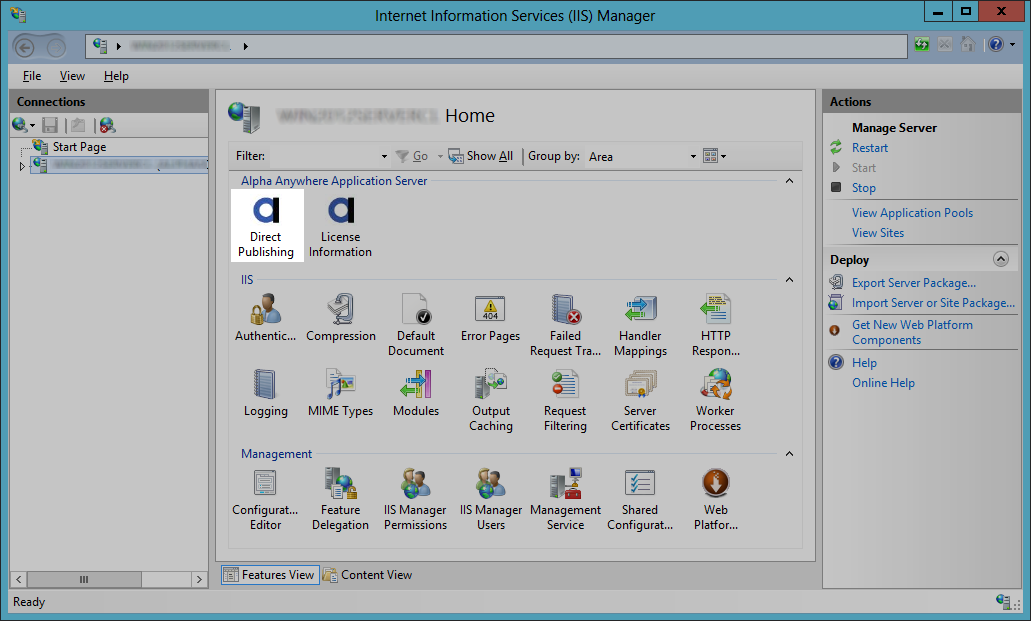
Task: Click the Delete Connection icon in Connections toolbar
Action: (107, 125)
